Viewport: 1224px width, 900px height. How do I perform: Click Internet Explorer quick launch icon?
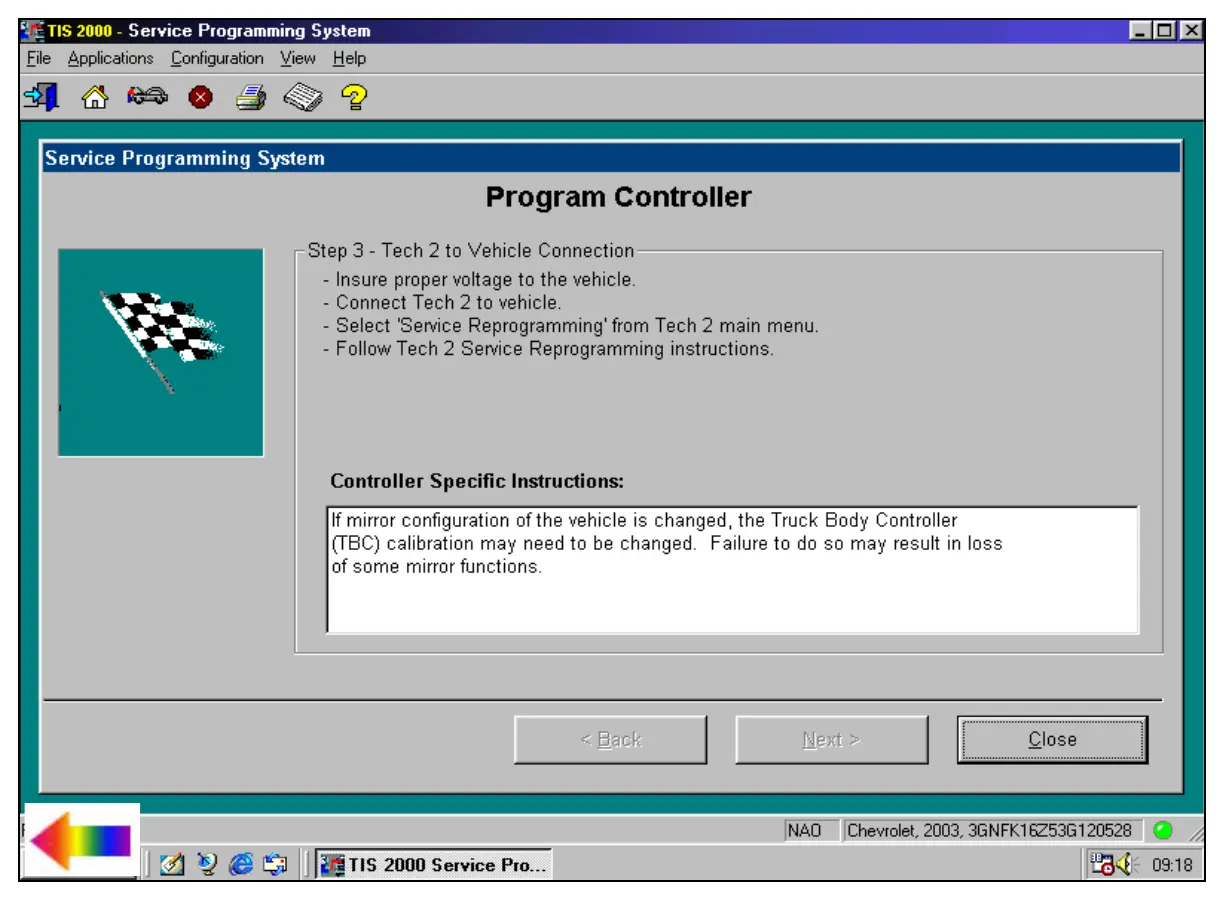pyautogui.click(x=240, y=865)
